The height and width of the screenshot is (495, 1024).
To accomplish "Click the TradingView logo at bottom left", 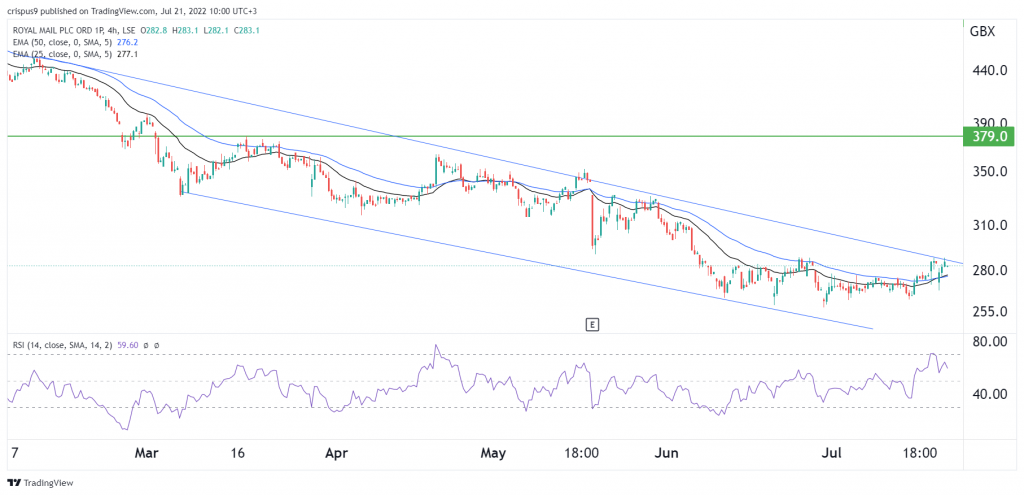I will click(40, 483).
